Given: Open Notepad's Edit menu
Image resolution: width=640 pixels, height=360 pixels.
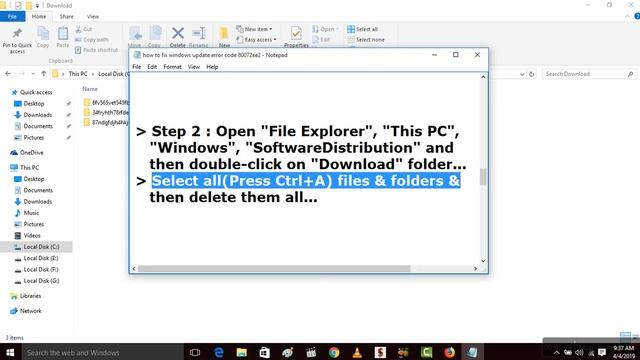Looking at the screenshot, I should point(152,67).
